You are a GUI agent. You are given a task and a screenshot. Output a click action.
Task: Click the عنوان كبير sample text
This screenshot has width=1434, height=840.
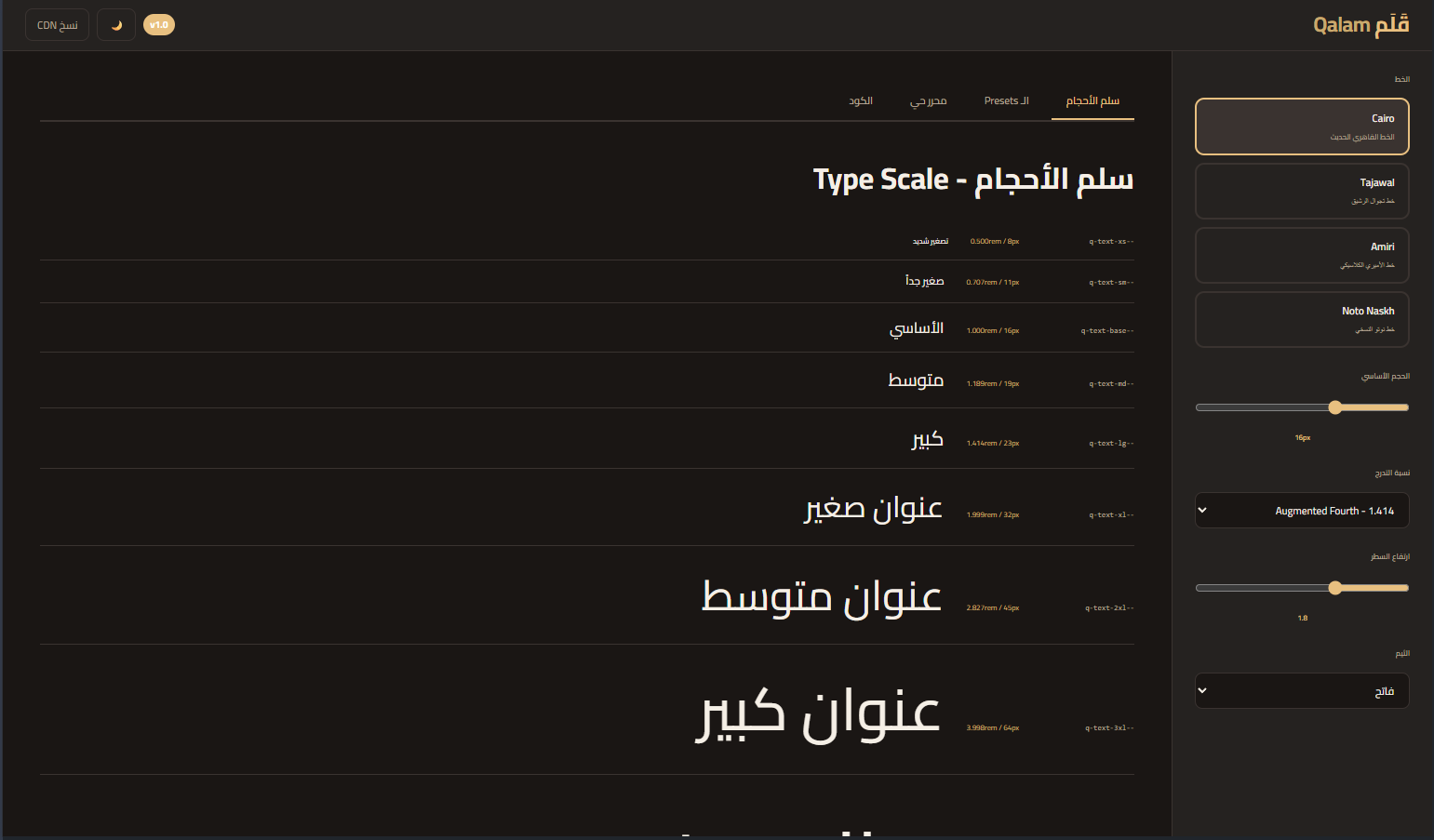[818, 713]
